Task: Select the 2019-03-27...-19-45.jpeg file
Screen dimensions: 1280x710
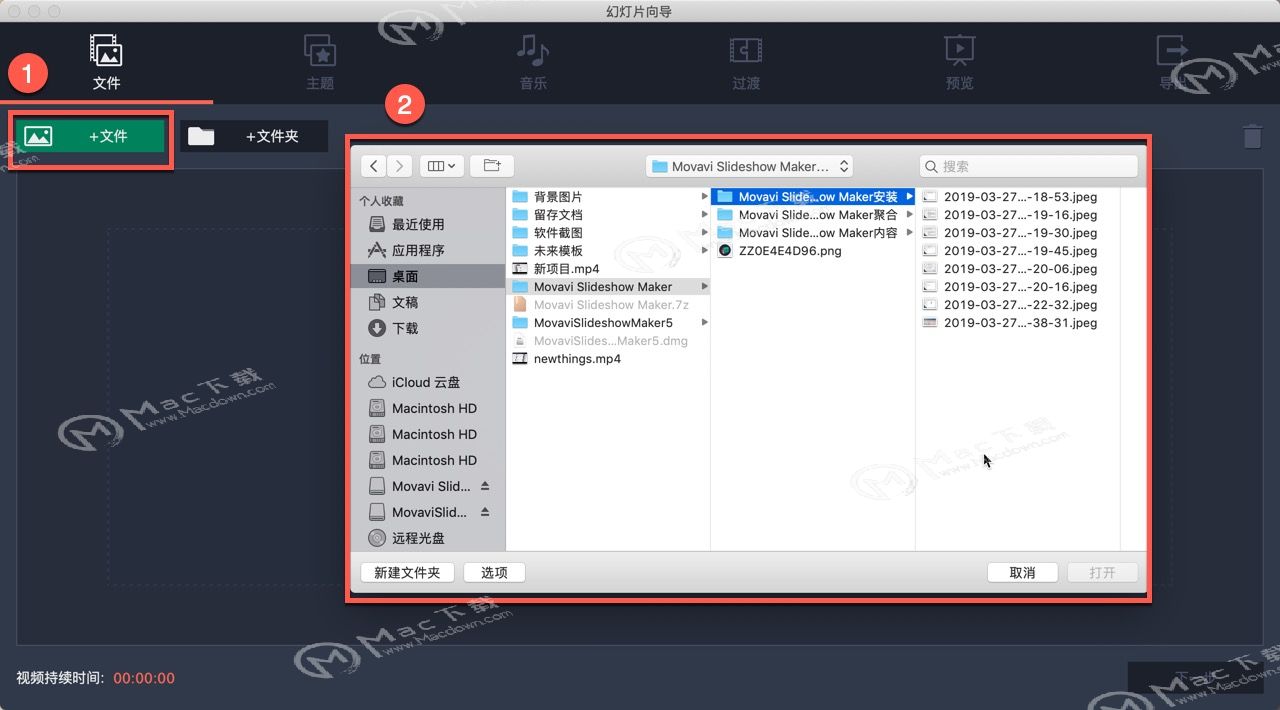Action: [1018, 251]
